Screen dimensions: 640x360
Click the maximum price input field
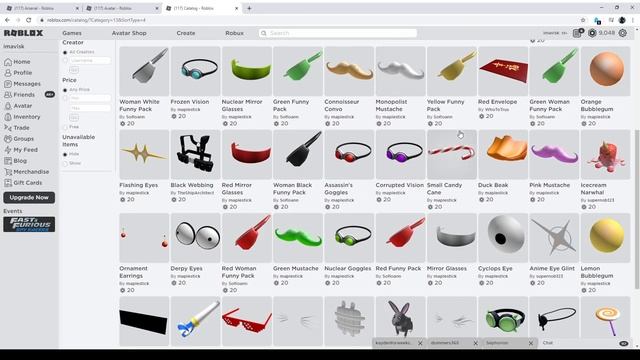tap(90, 108)
